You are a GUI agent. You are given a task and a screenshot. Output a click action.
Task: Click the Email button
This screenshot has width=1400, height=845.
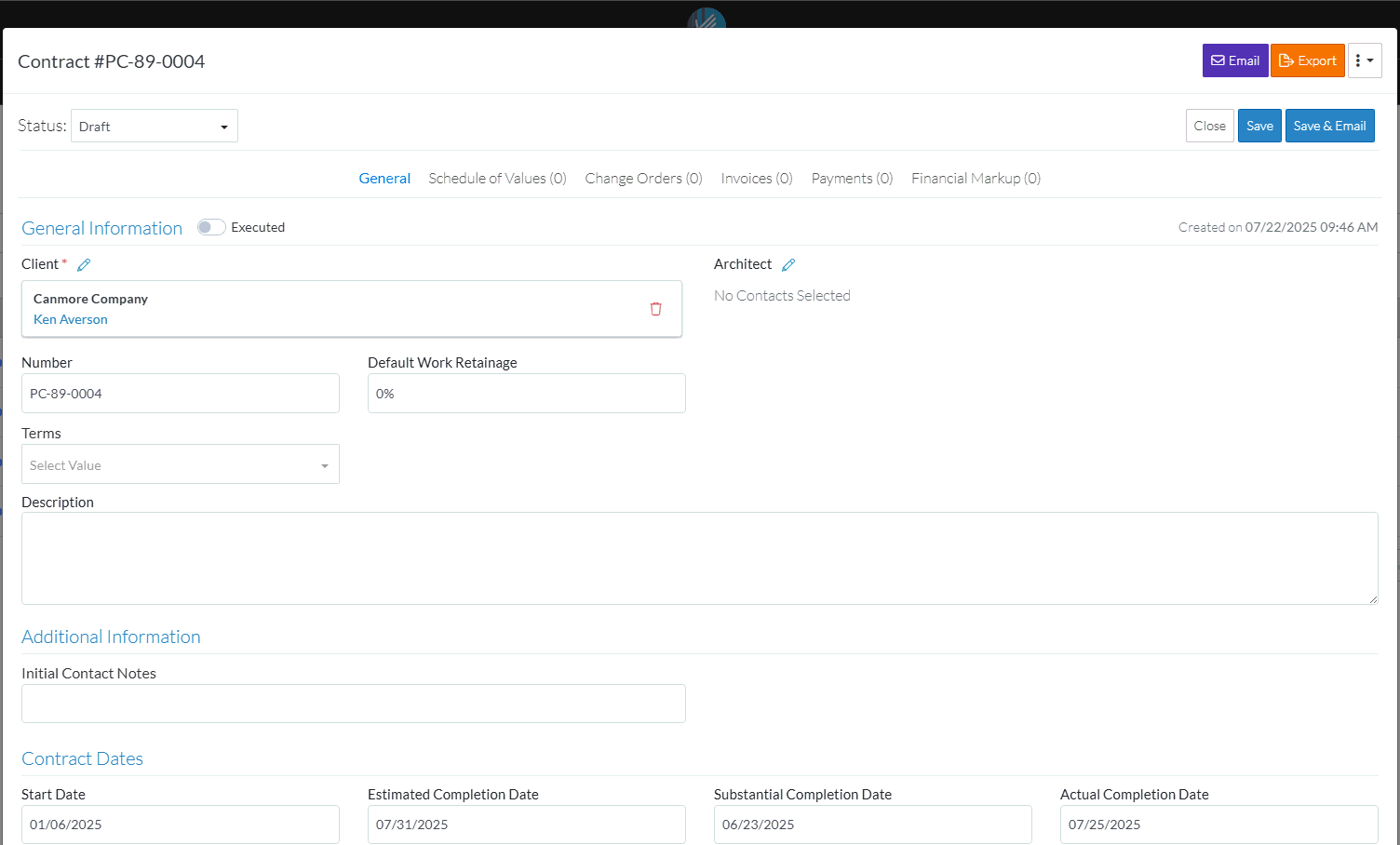pos(1234,60)
